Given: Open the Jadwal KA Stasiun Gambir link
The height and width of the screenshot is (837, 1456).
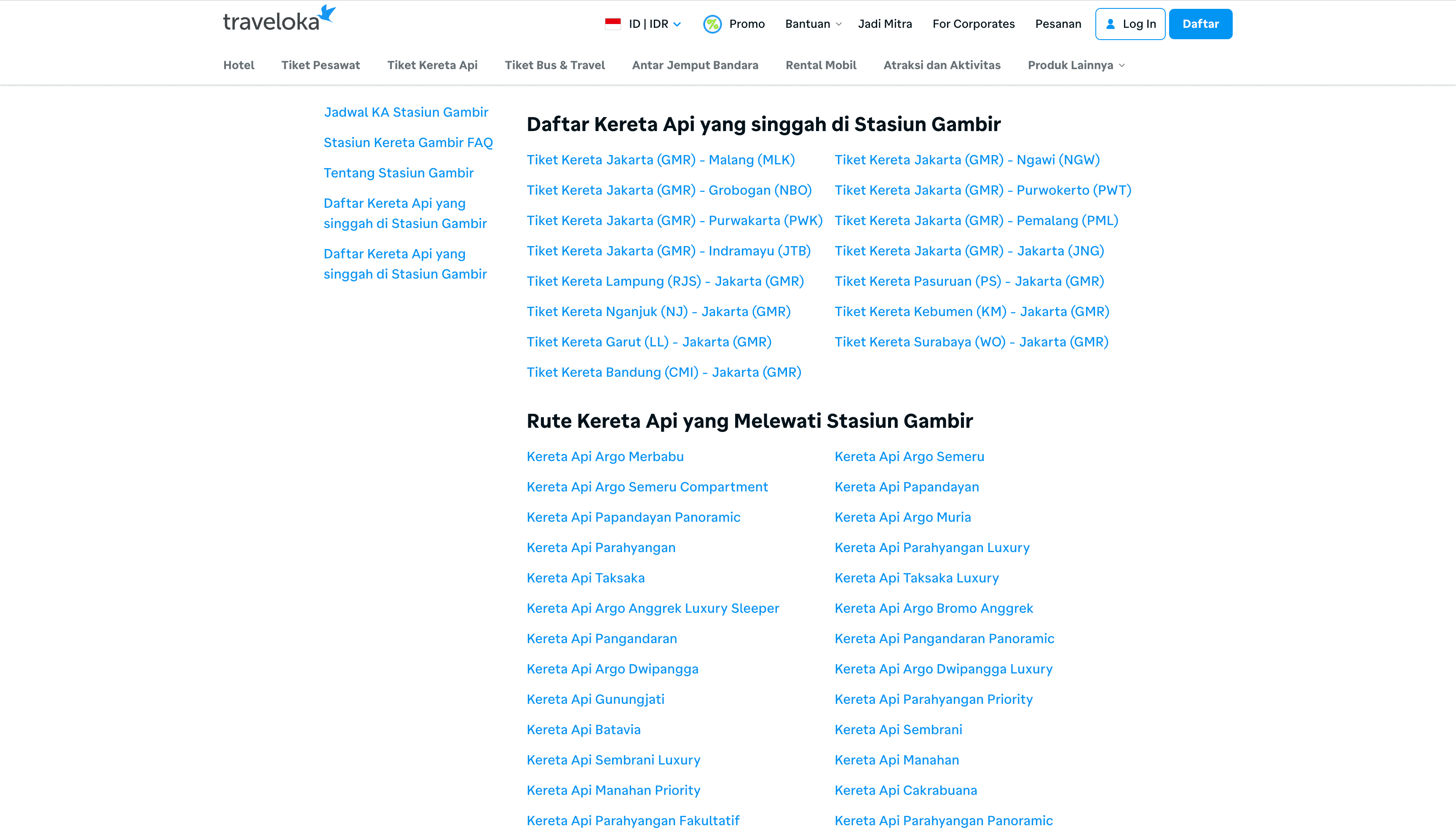Looking at the screenshot, I should 406,112.
